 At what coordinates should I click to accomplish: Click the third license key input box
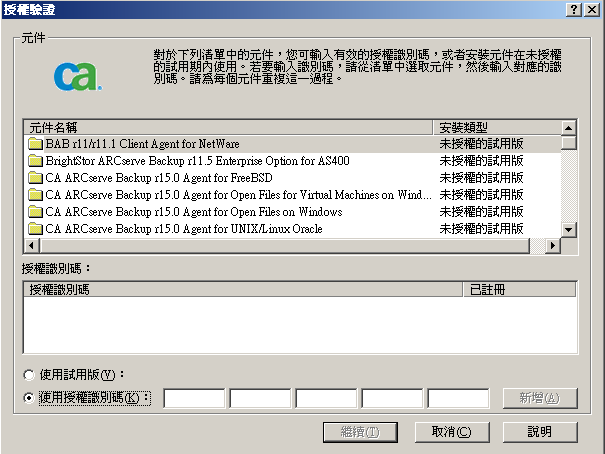[326, 398]
